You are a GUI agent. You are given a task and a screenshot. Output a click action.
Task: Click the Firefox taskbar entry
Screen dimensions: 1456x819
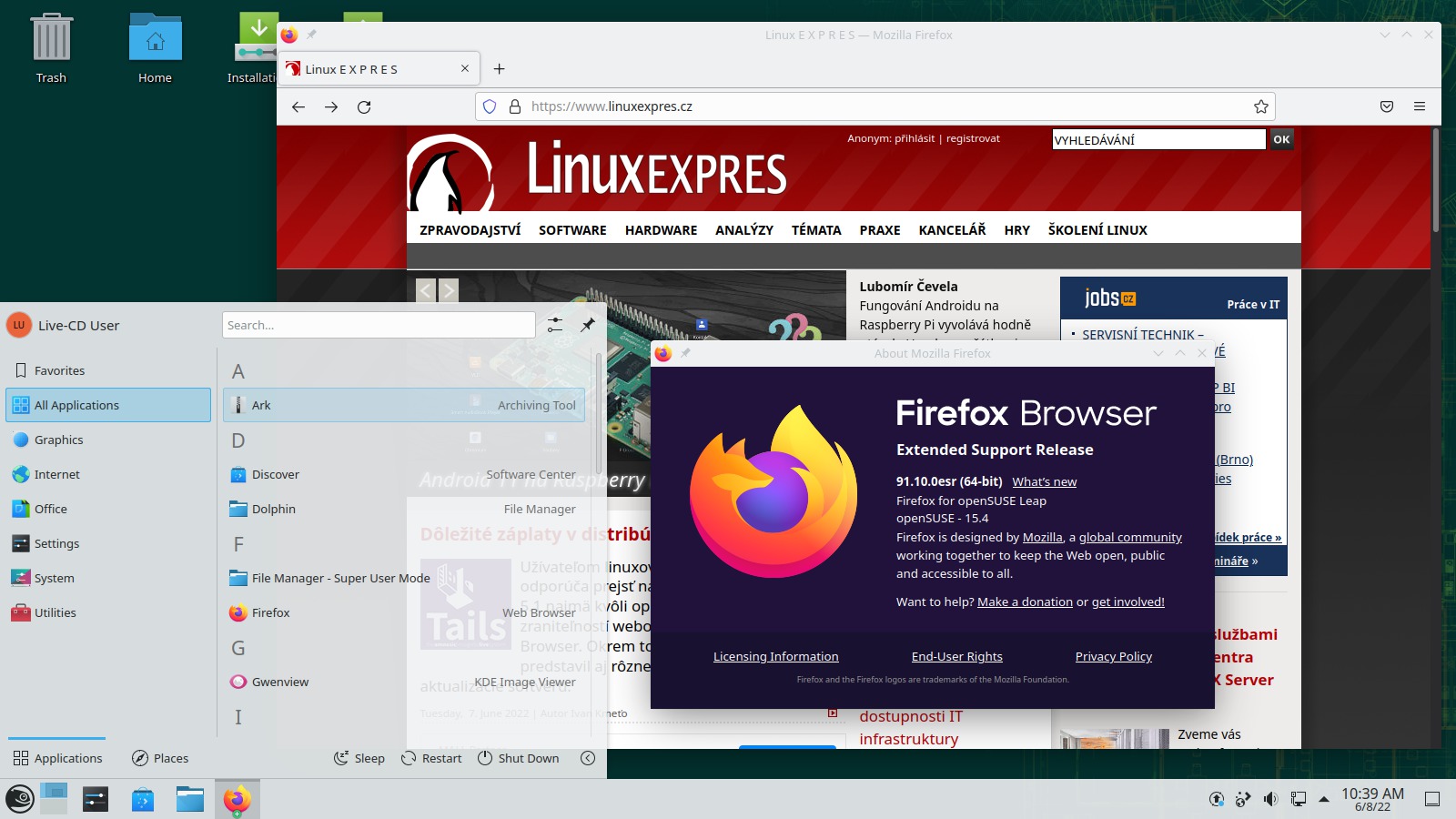pos(238,799)
